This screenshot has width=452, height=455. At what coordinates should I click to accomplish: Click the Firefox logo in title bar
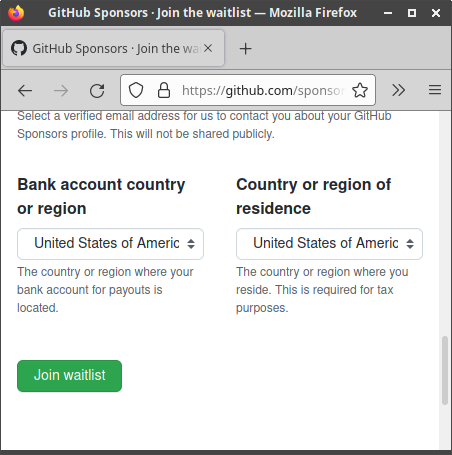pos(16,13)
